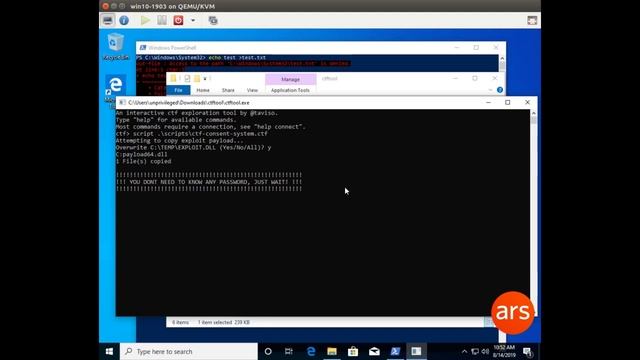Select the Manage contextual tab in File Explorer
This screenshot has width=640, height=360.
click(291, 79)
